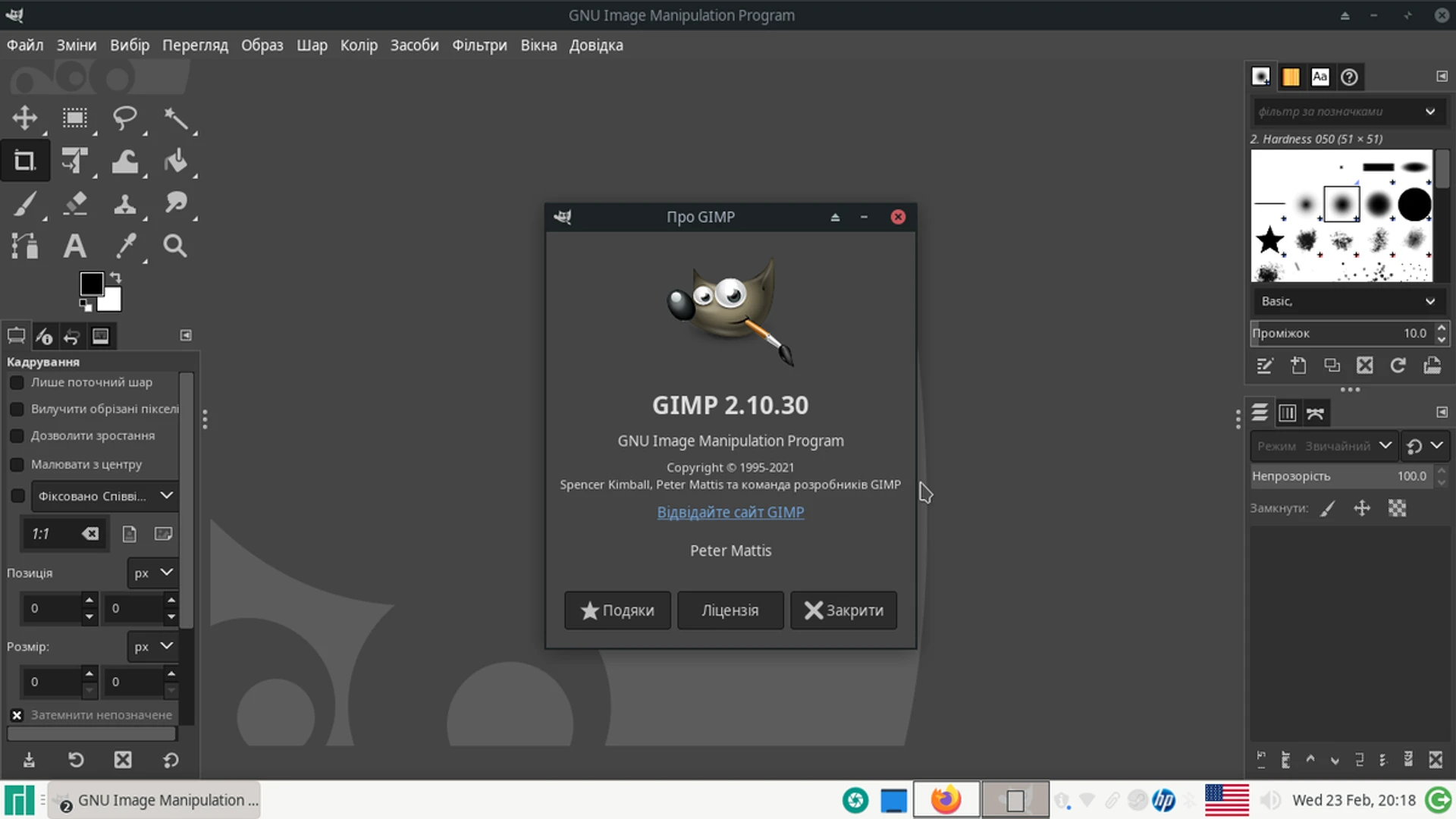The image size is (1456, 819).
Task: Open the 'Basic,' brush tag dropdown
Action: click(1348, 301)
